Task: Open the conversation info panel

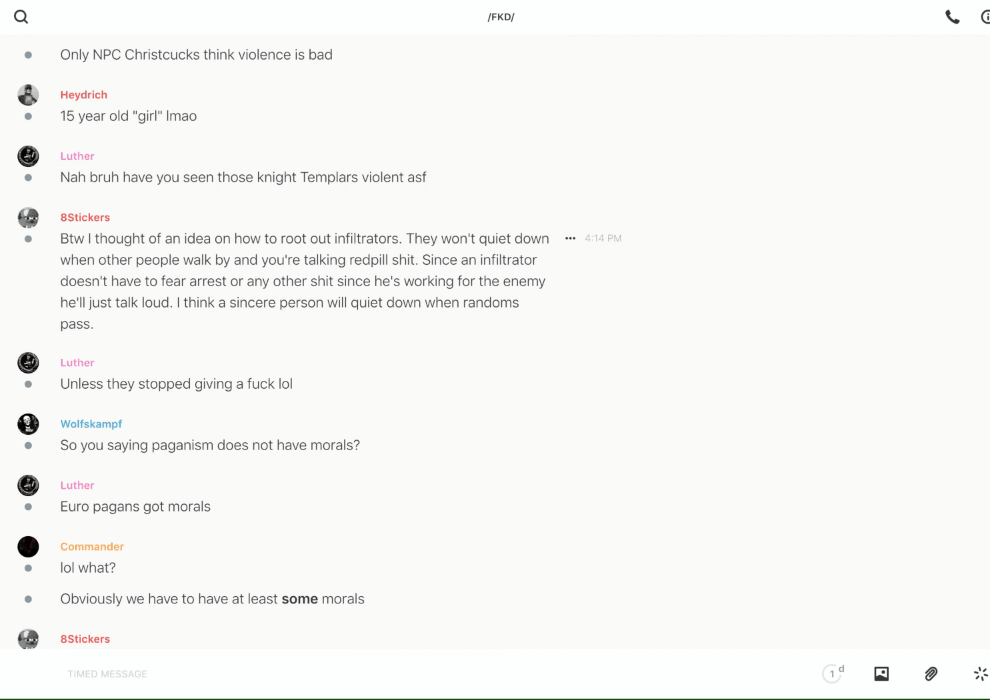Action: (x=984, y=17)
